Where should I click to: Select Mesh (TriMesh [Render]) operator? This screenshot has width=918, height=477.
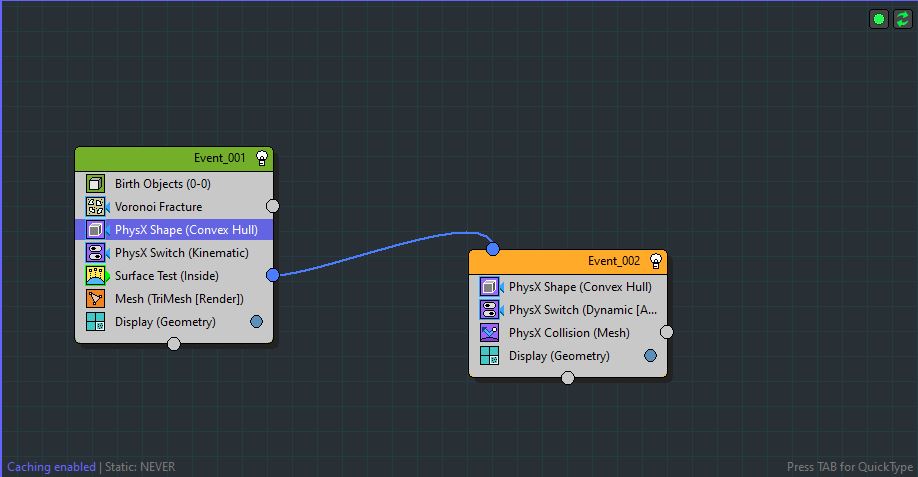coord(174,298)
